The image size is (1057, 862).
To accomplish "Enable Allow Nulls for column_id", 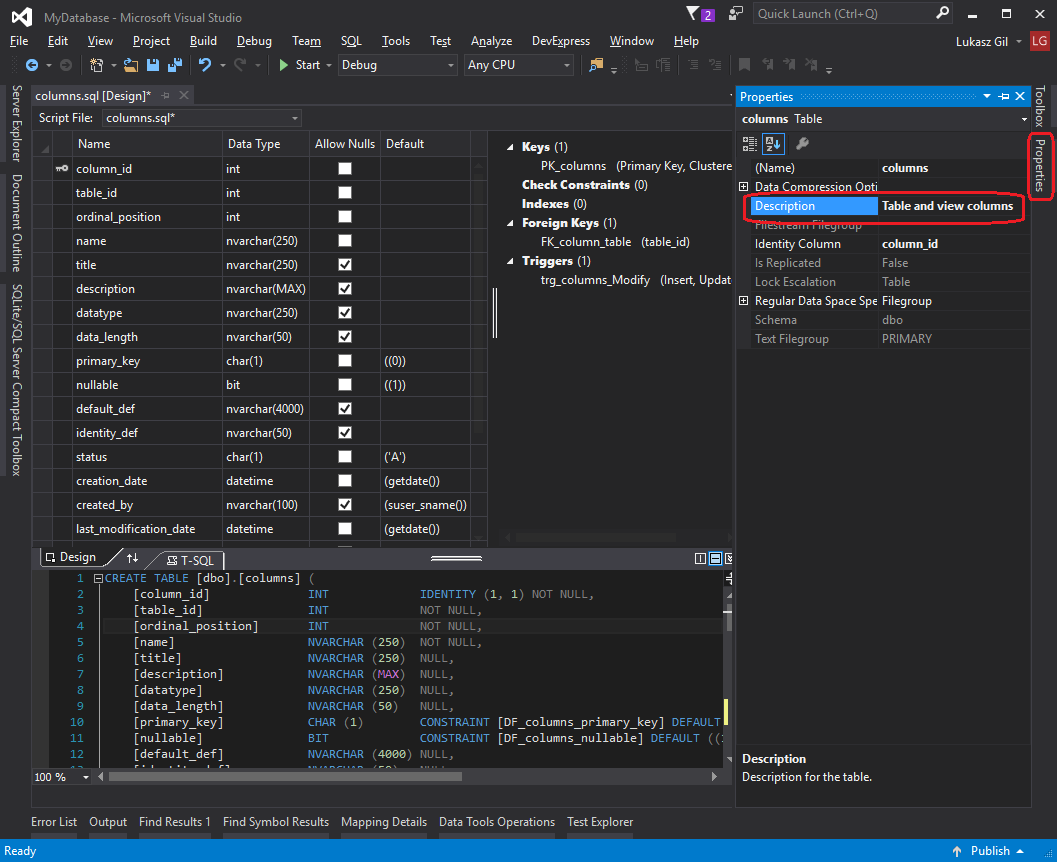I will 345,169.
